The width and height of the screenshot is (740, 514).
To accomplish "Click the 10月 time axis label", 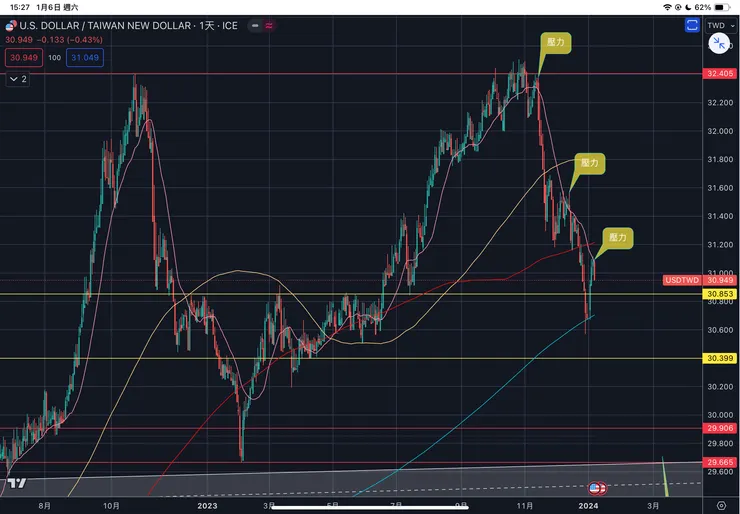I will coord(111,506).
